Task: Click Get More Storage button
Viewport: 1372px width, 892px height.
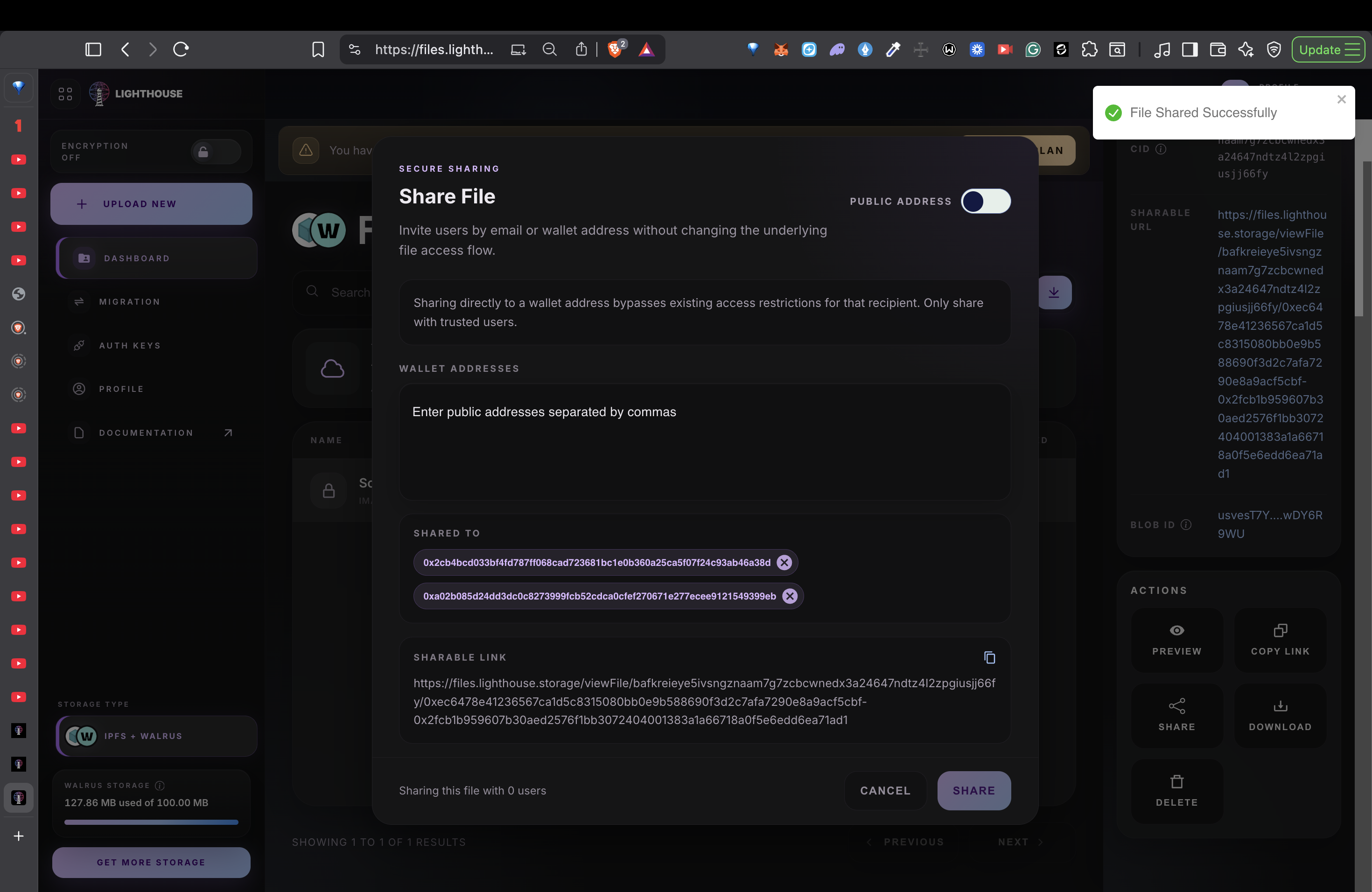Action: tap(151, 862)
